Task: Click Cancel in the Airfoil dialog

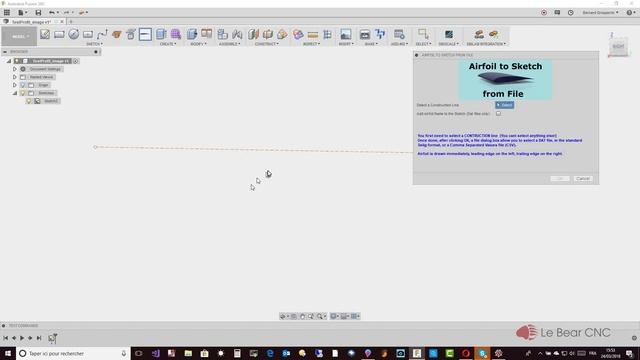Action: [583, 179]
